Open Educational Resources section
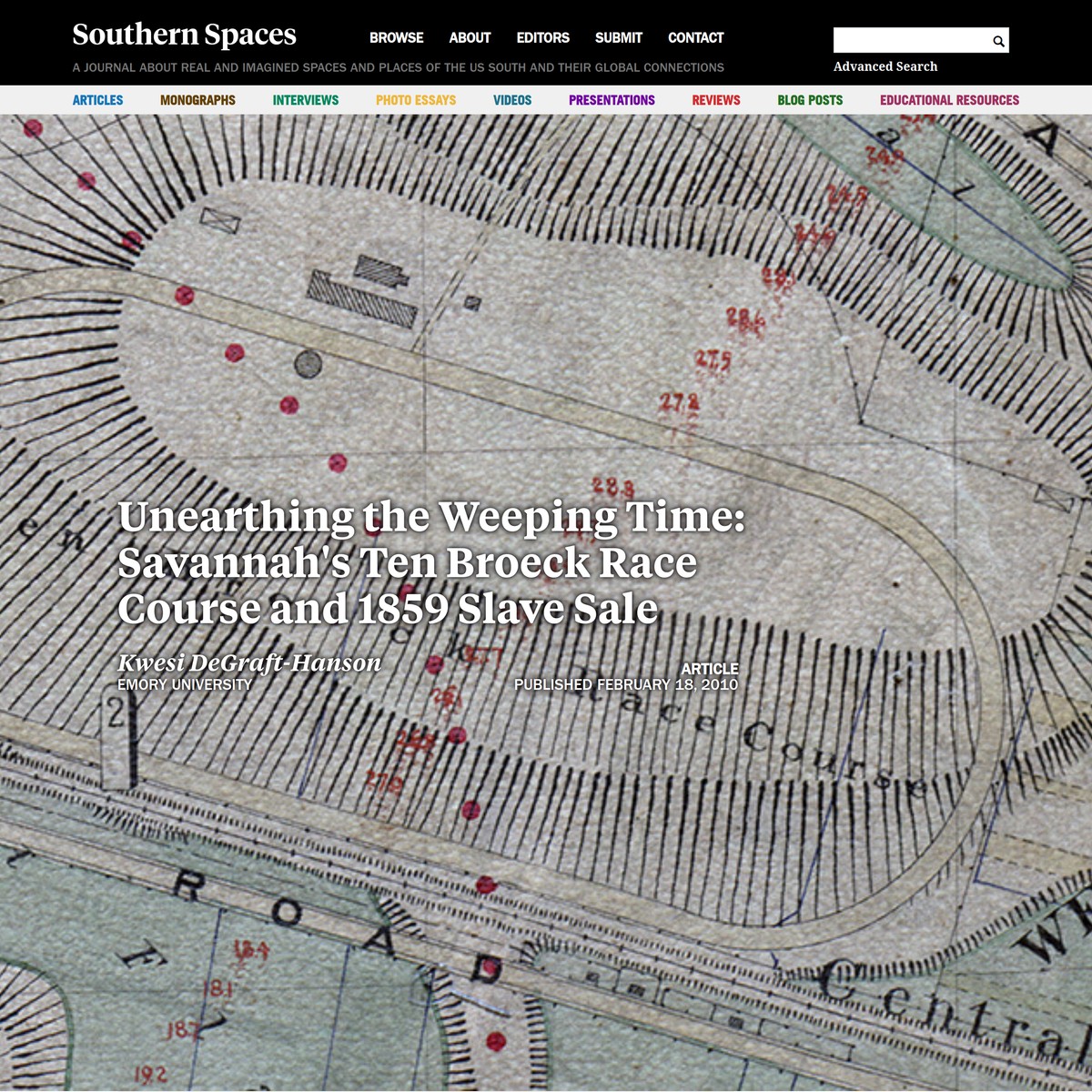Viewport: 1092px width, 1092px height. point(949,100)
